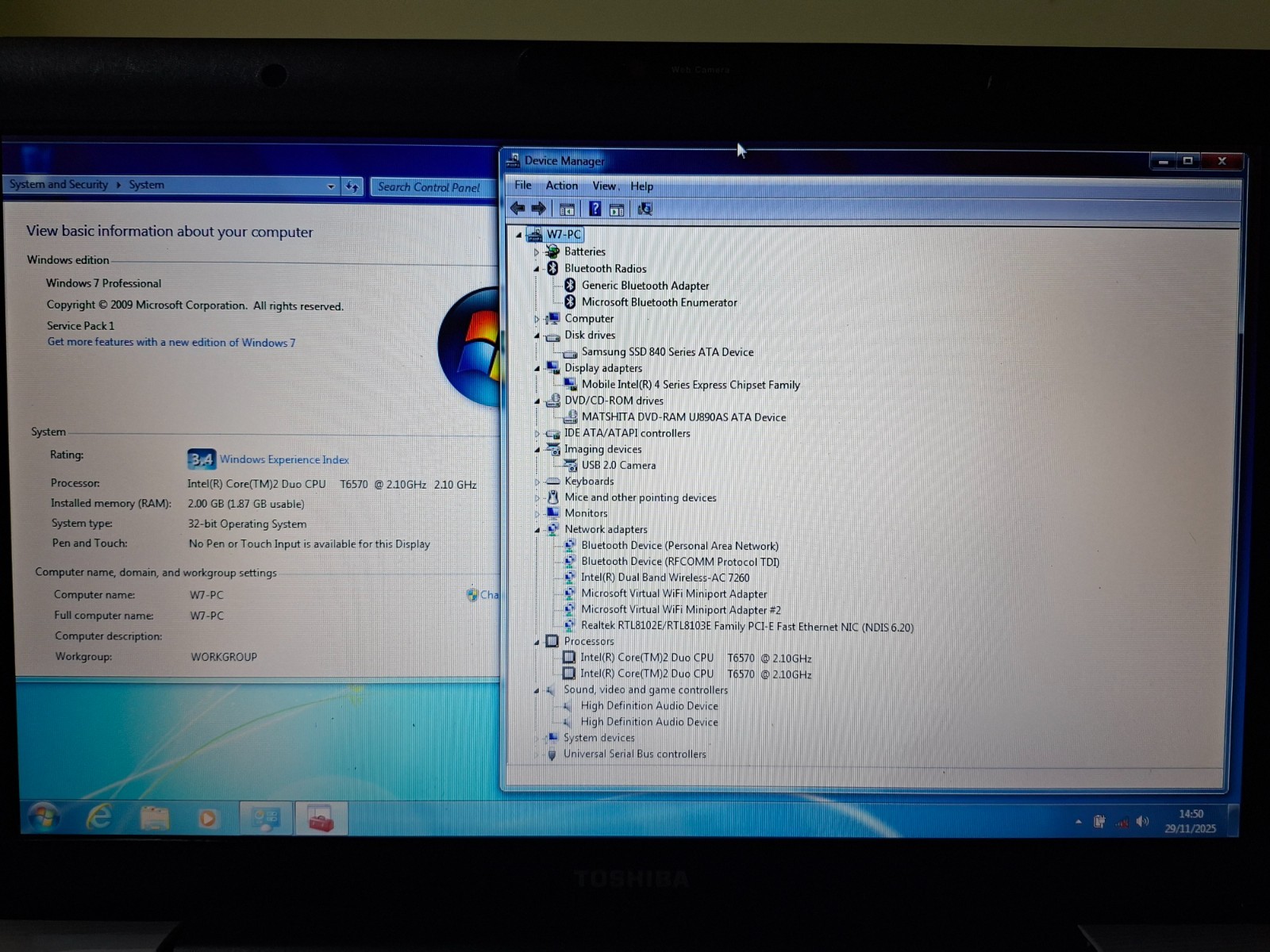Viewport: 1270px width, 952px height.
Task: Select Realtek RTL8102E Fast Ethernet NIC
Action: [747, 627]
